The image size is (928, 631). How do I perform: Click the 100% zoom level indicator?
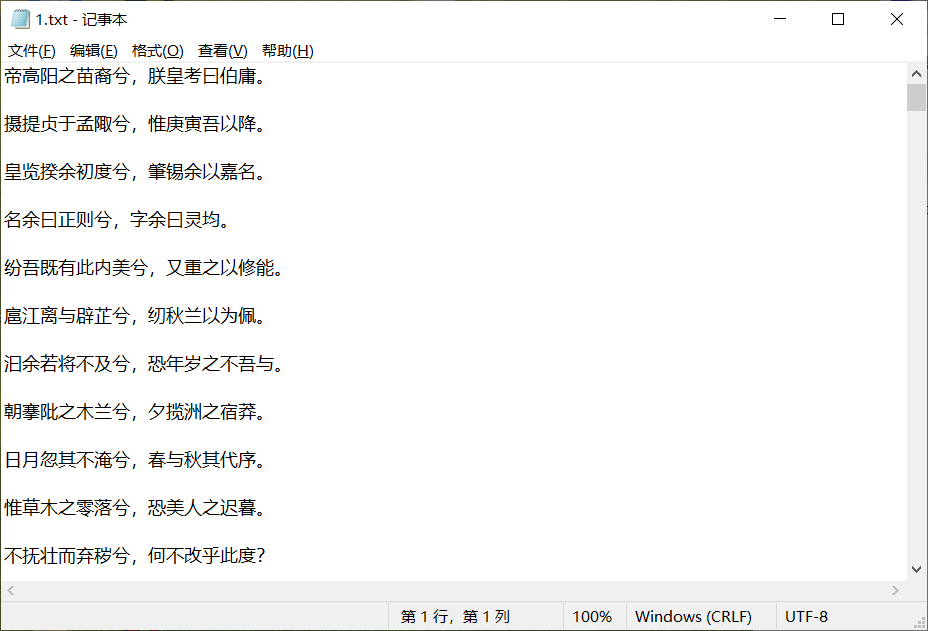click(x=593, y=616)
